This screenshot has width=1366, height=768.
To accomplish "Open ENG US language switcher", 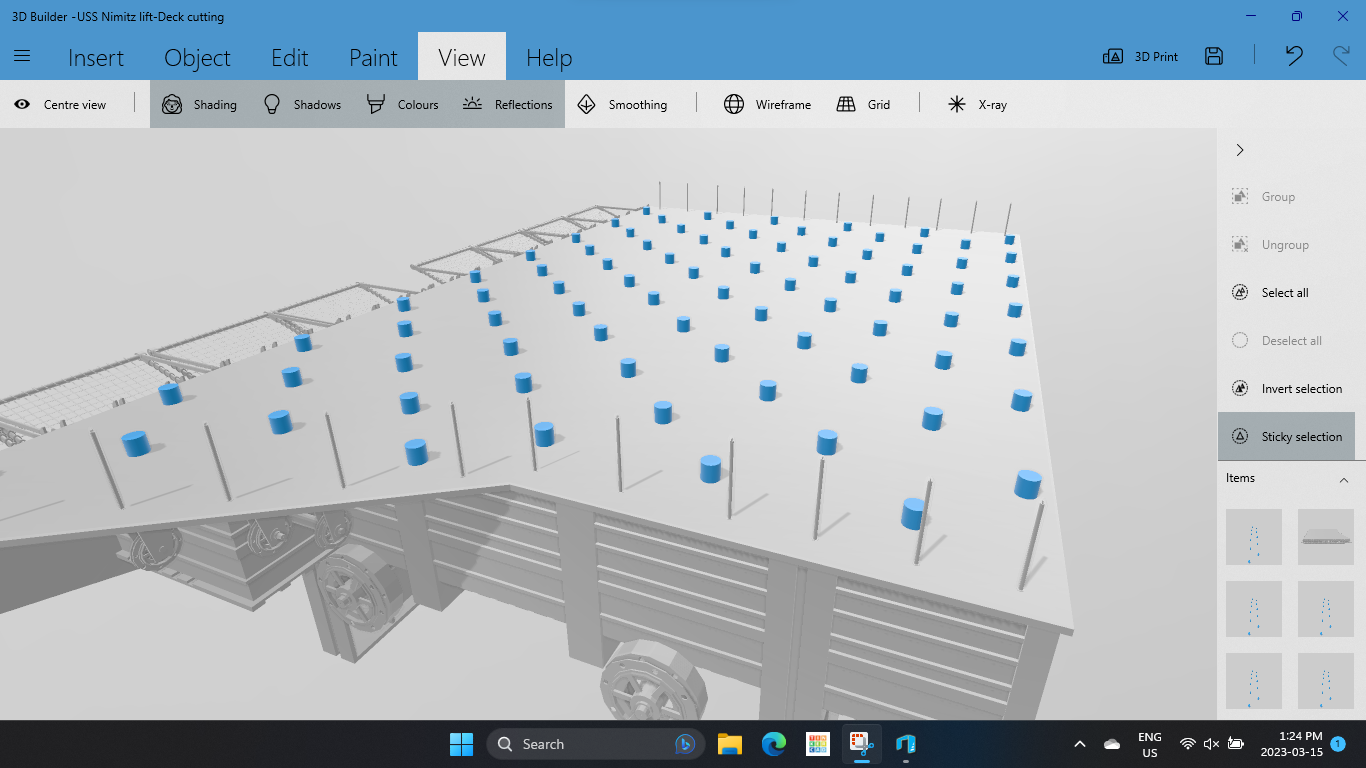I will [1150, 745].
